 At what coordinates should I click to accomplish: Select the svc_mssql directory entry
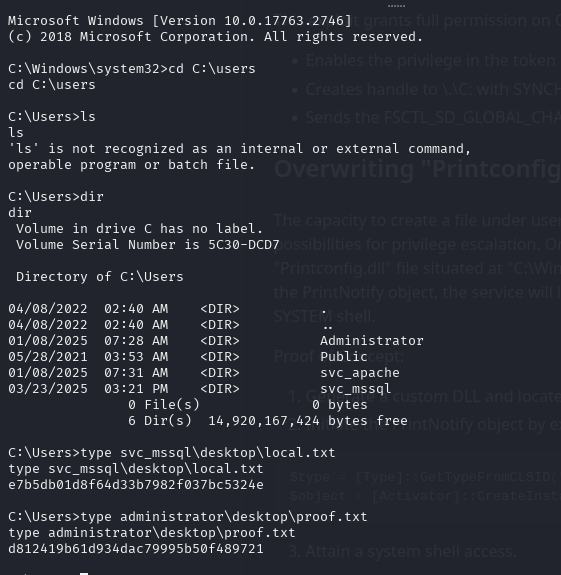coord(356,389)
